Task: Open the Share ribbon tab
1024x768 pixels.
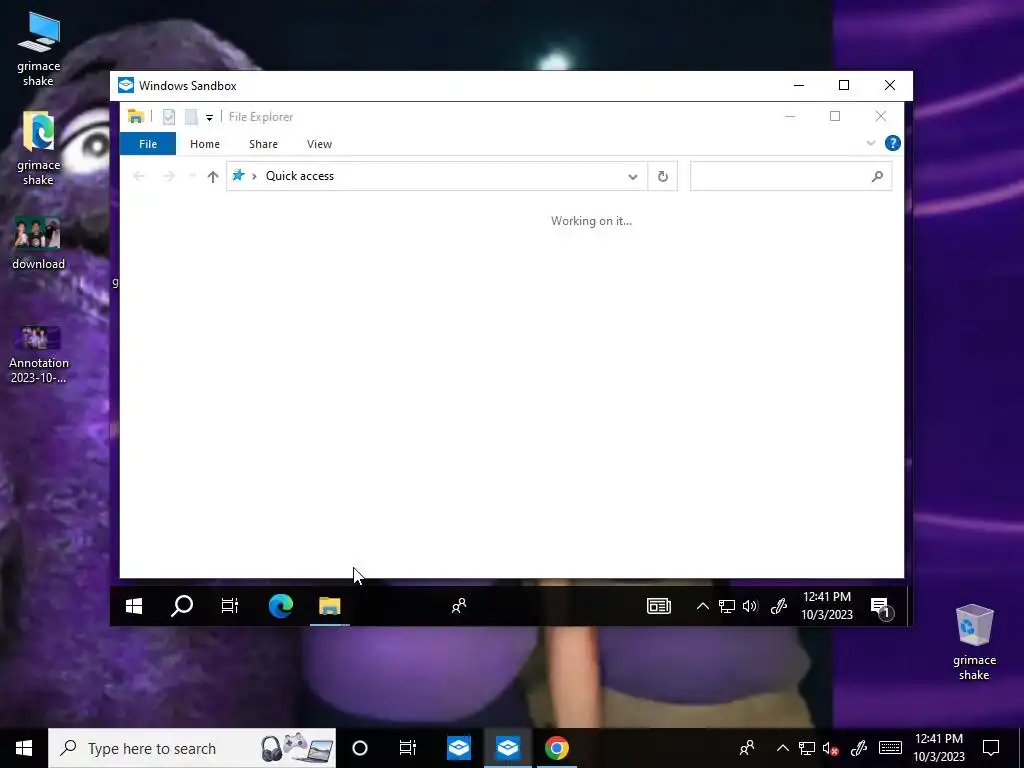Action: [263, 144]
